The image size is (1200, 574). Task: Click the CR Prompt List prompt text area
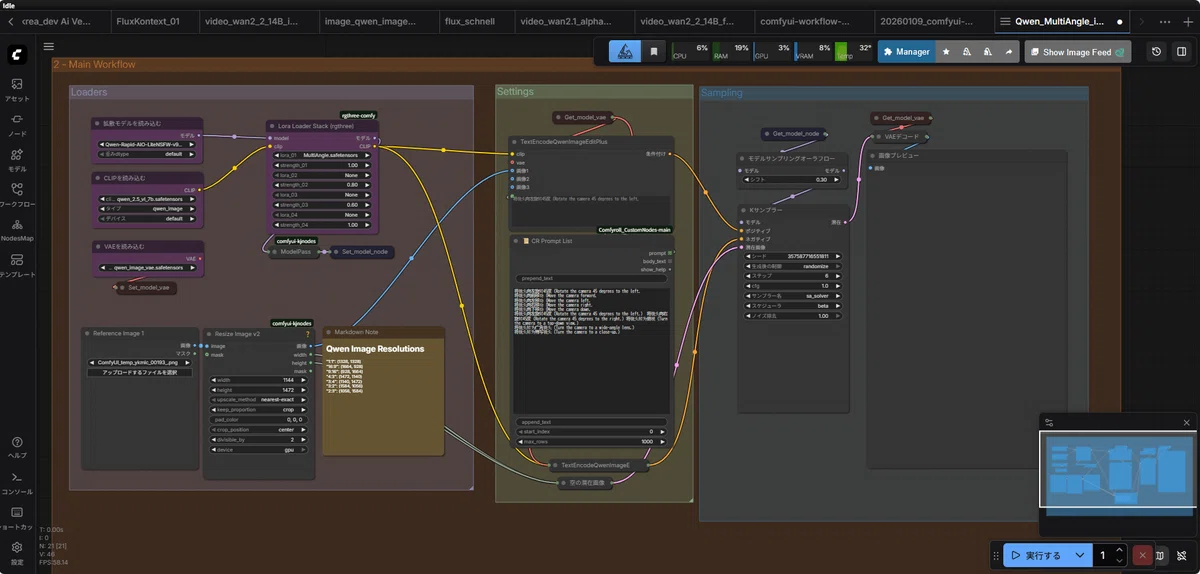coord(591,350)
